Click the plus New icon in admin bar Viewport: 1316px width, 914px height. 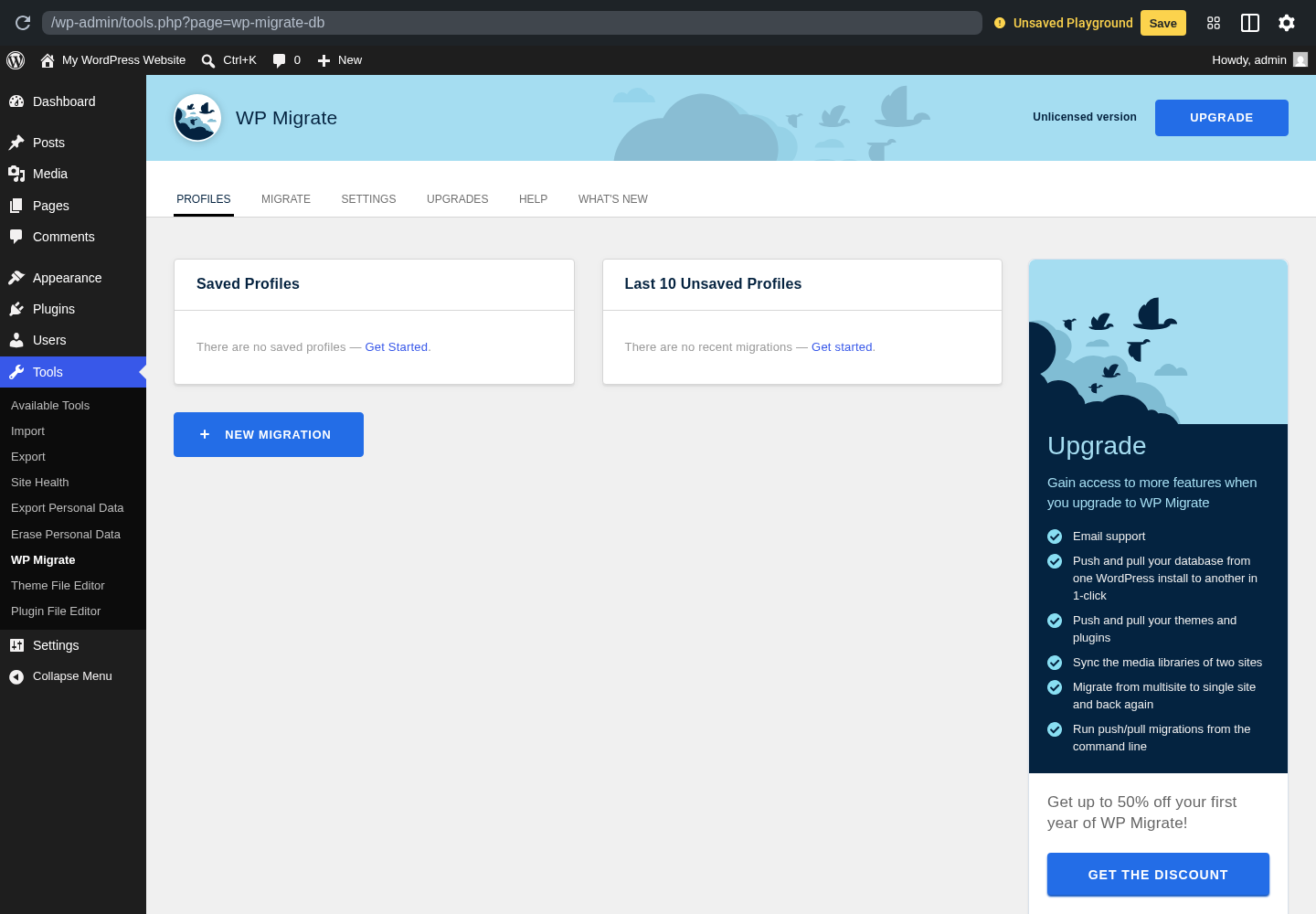click(324, 60)
